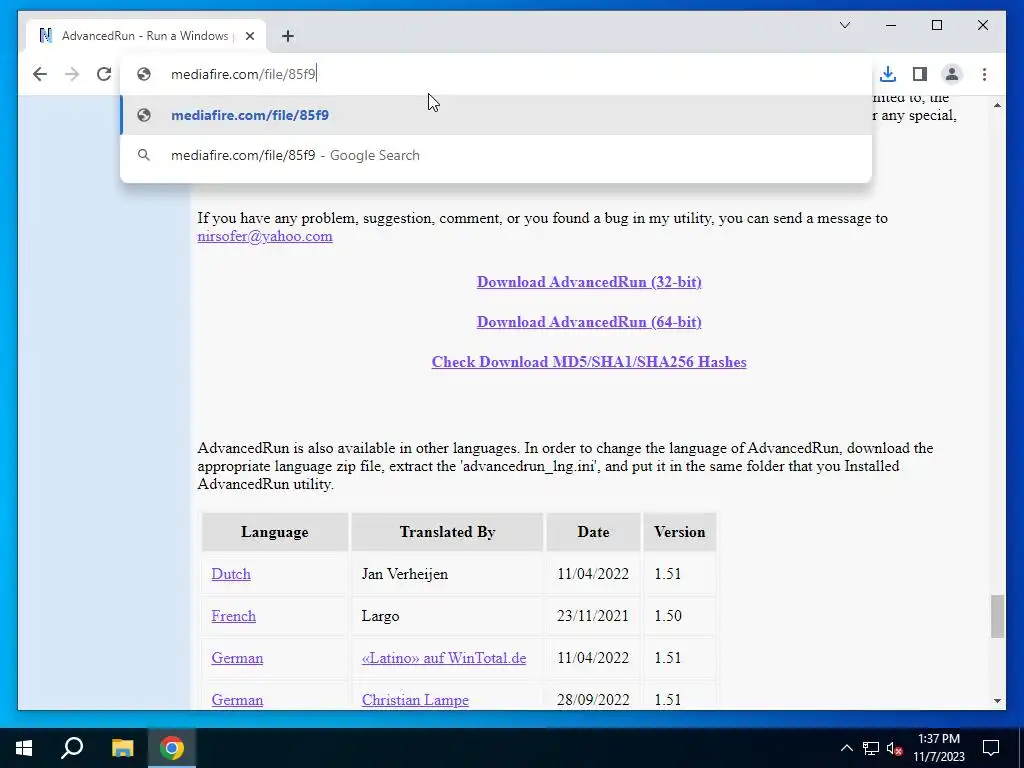Download AdvancedRun (32-bit)

(588, 281)
